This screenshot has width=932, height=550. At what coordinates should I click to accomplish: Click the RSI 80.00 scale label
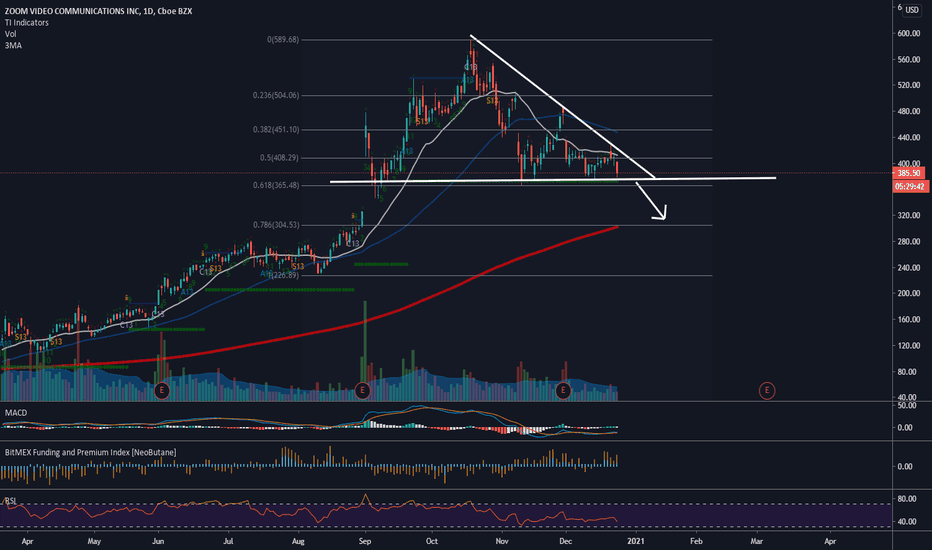[x=906, y=499]
